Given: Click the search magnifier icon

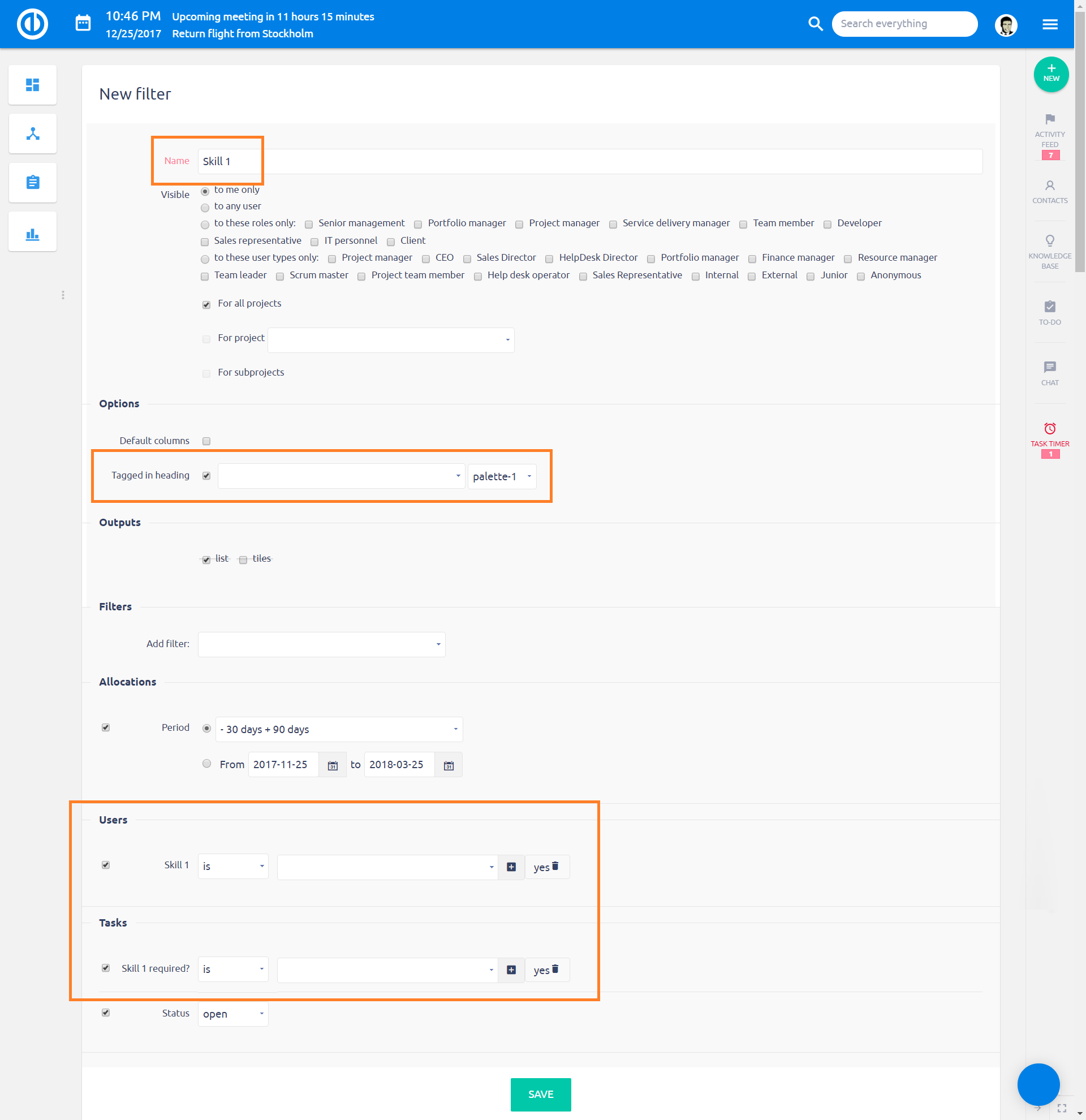Looking at the screenshot, I should coord(815,23).
